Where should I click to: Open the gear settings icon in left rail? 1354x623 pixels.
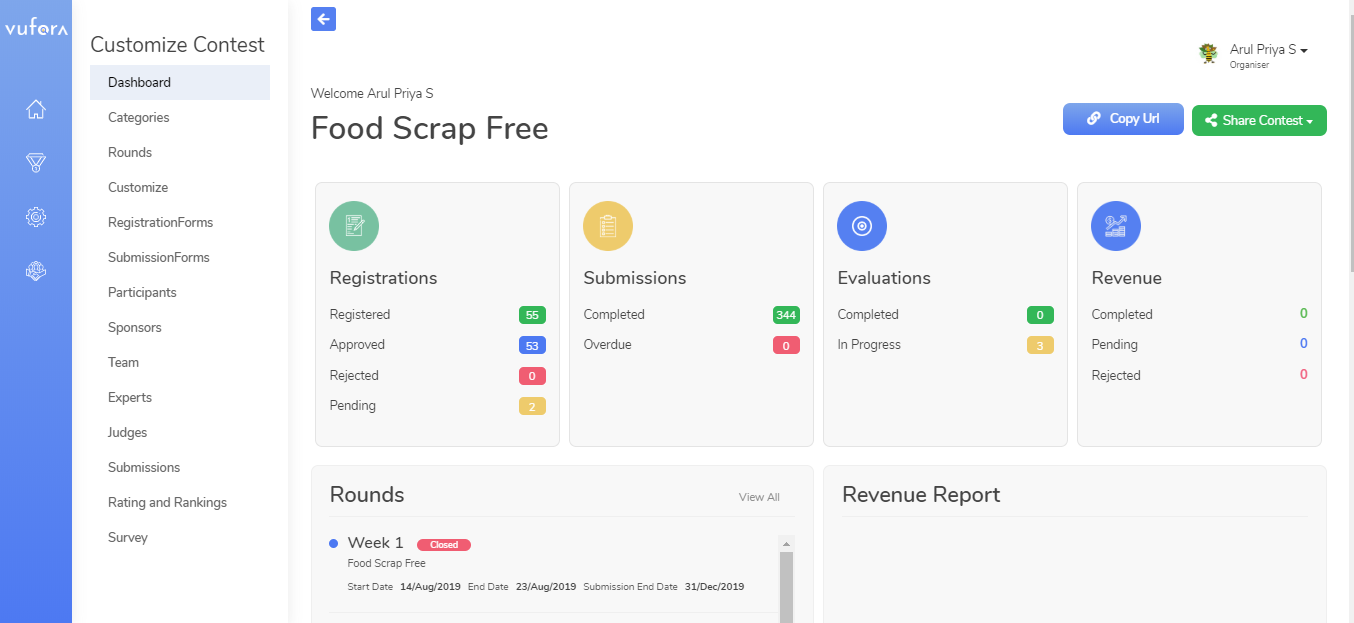pos(36,216)
